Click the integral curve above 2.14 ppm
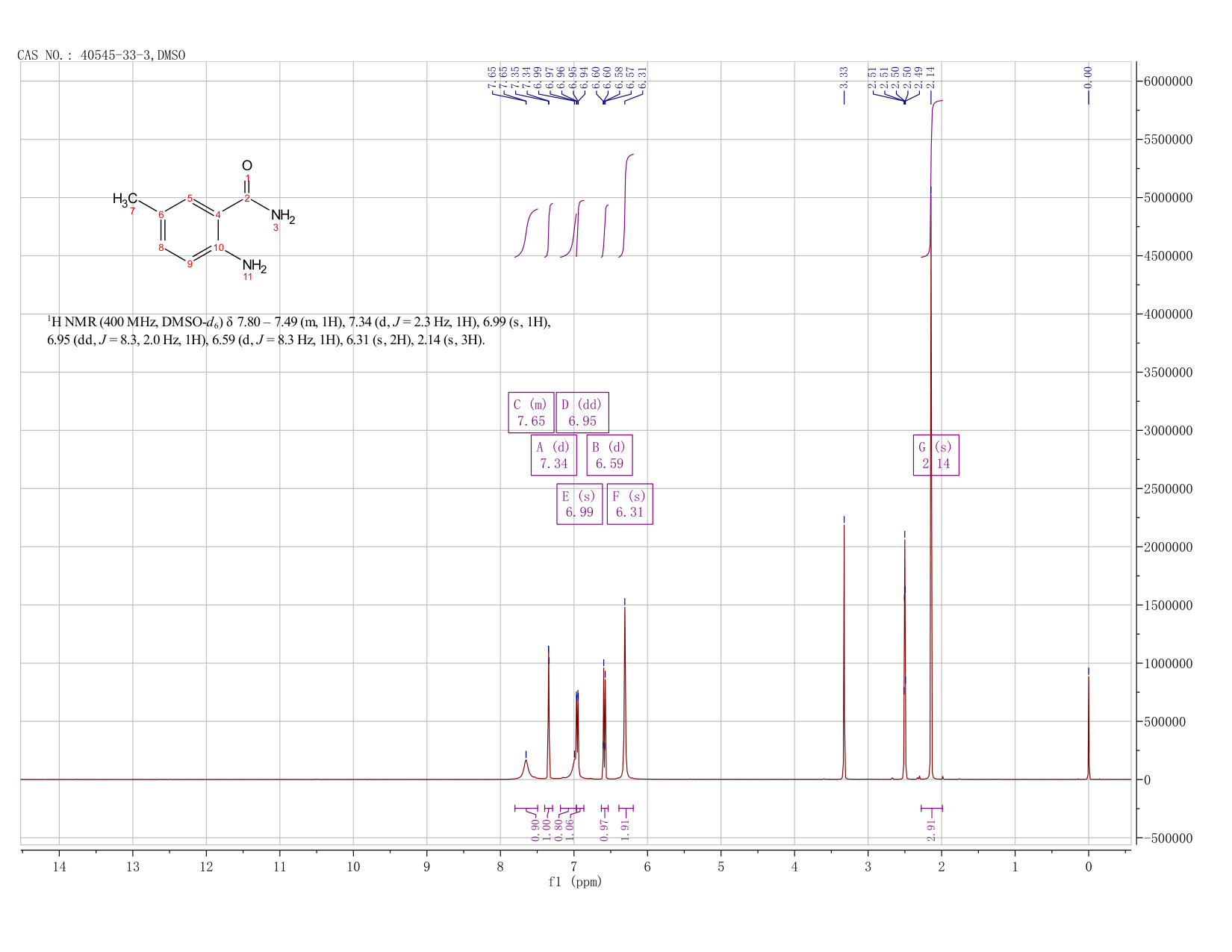Viewport: 1232px width, 952px height. (x=932, y=179)
